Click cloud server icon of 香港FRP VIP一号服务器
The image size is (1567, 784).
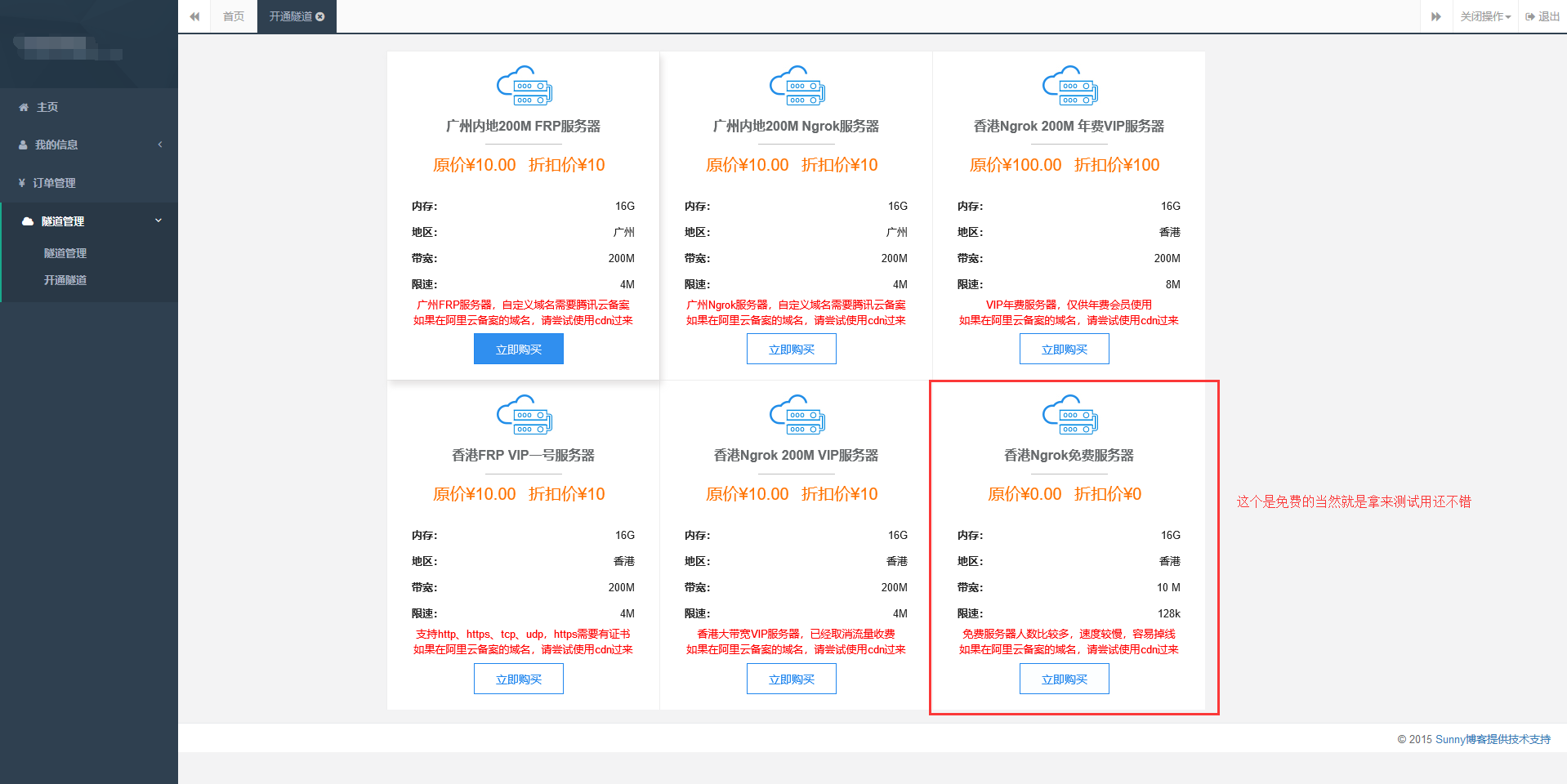[x=524, y=415]
